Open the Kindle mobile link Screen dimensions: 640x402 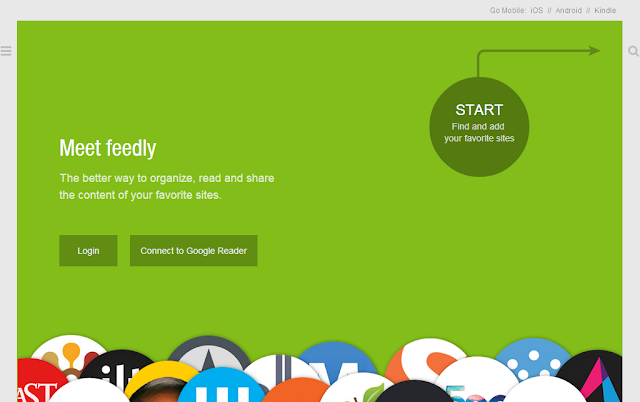coord(605,11)
